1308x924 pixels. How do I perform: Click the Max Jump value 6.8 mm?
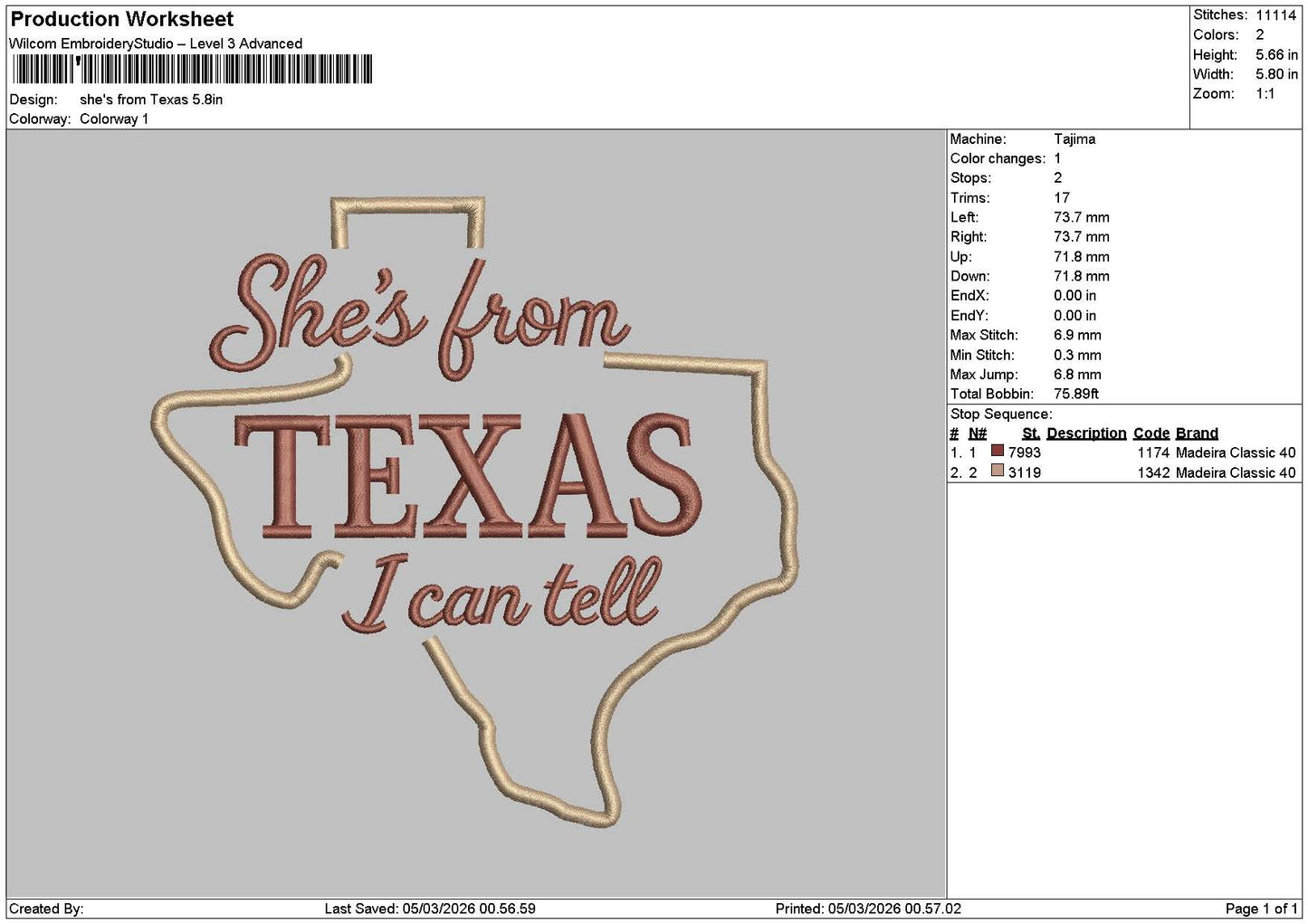pos(1077,375)
